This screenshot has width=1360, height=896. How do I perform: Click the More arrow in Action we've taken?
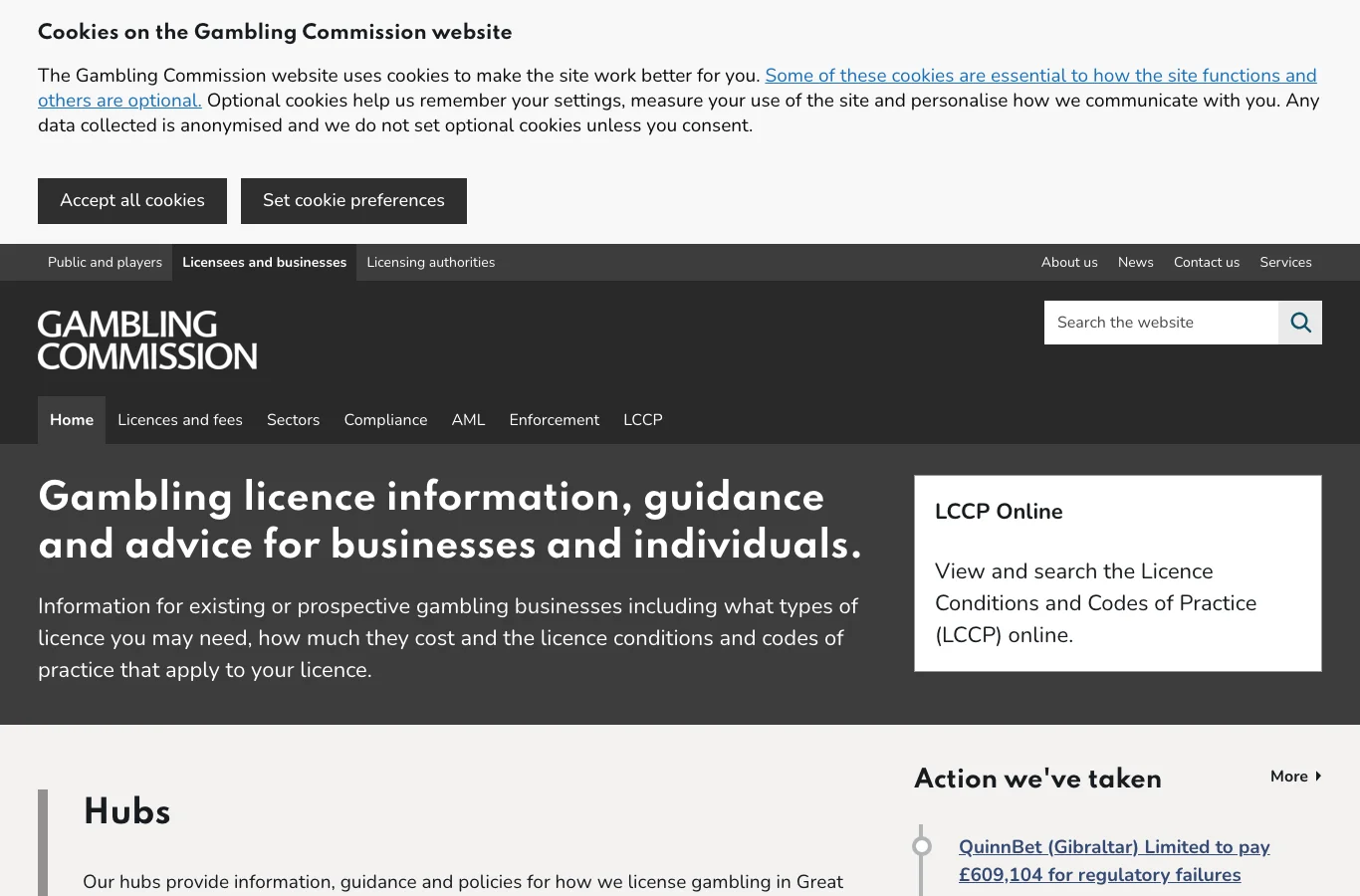[1296, 777]
